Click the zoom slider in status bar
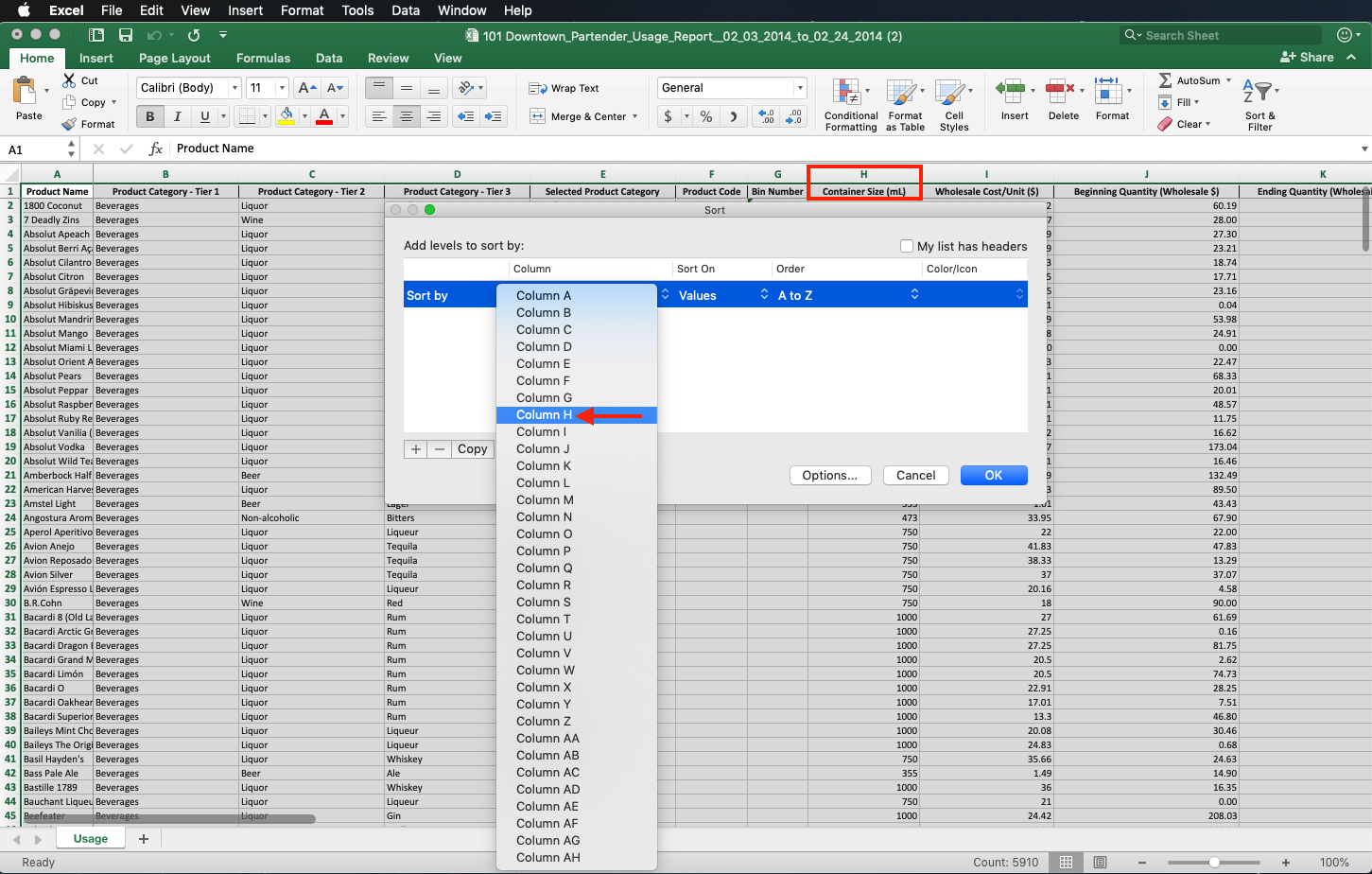The image size is (1372, 874). (1214, 863)
